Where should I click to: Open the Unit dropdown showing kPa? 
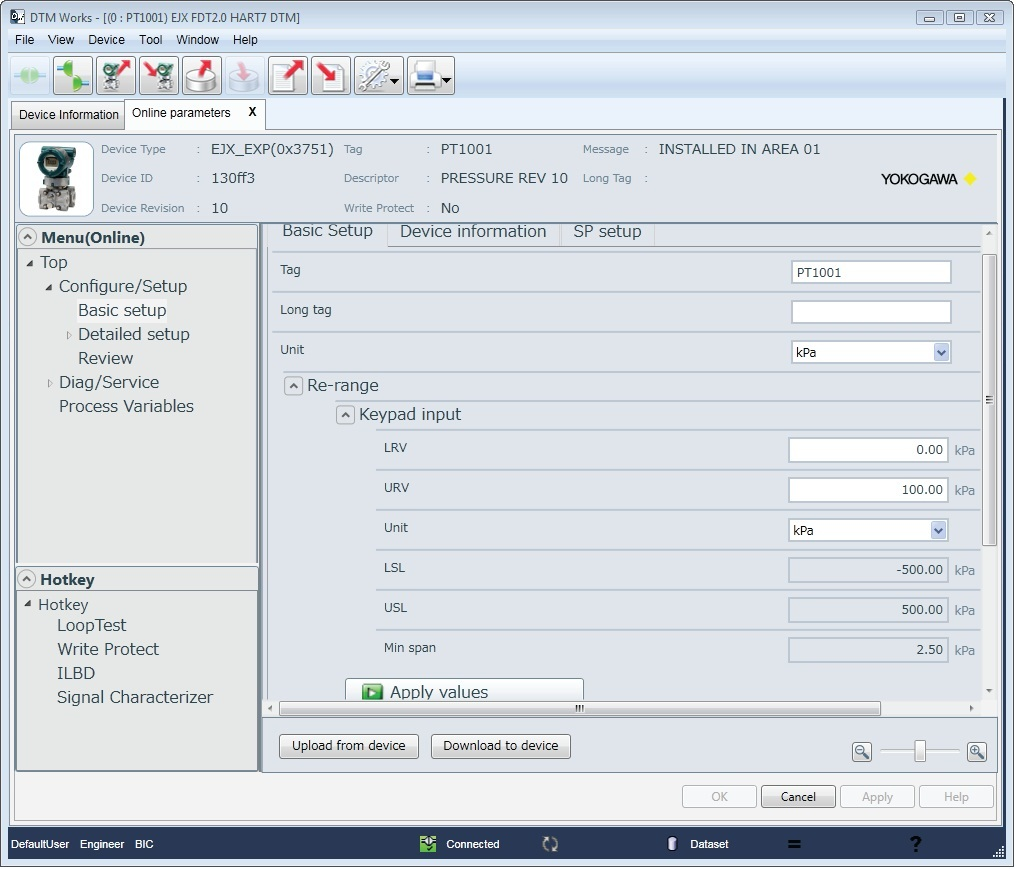(941, 351)
